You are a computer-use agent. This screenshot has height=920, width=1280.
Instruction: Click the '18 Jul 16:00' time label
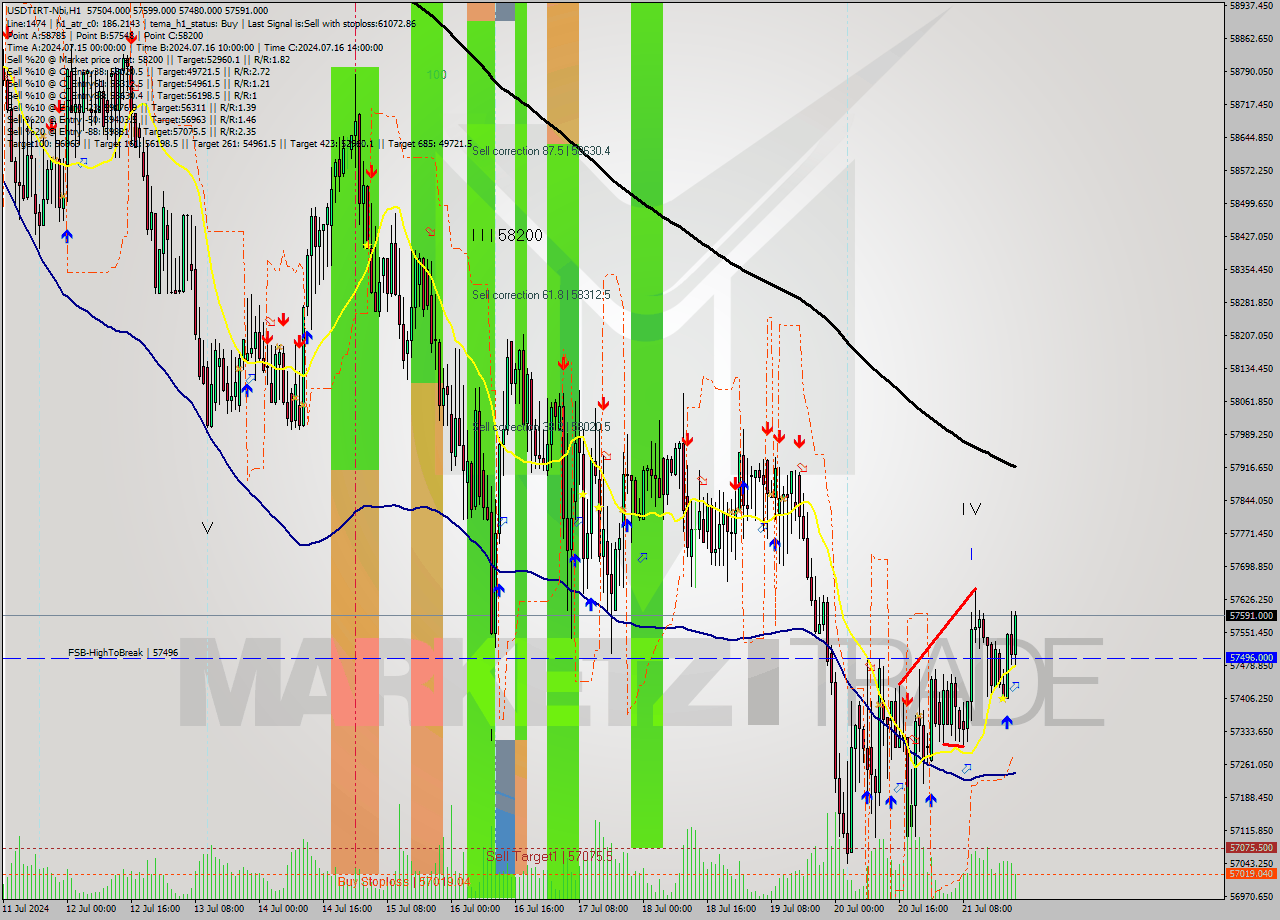tap(731, 909)
